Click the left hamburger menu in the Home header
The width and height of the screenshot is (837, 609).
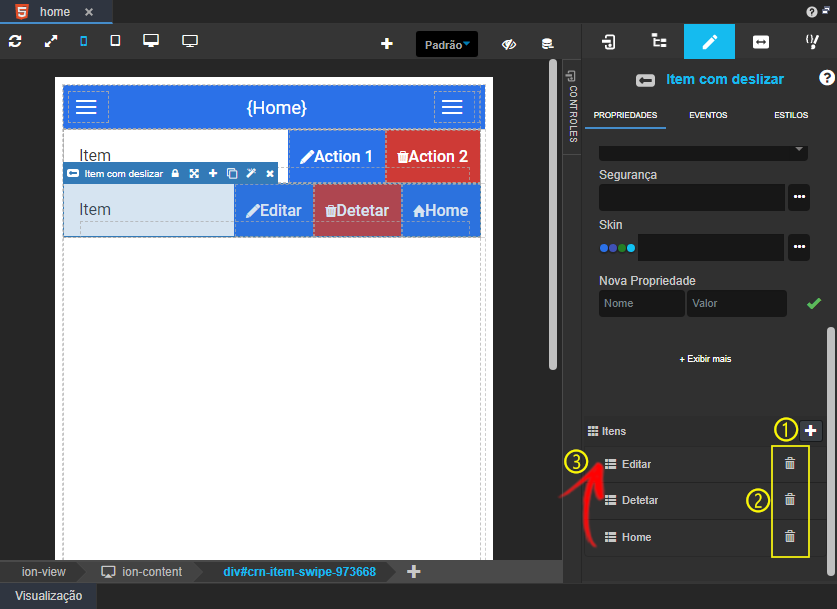click(86, 107)
